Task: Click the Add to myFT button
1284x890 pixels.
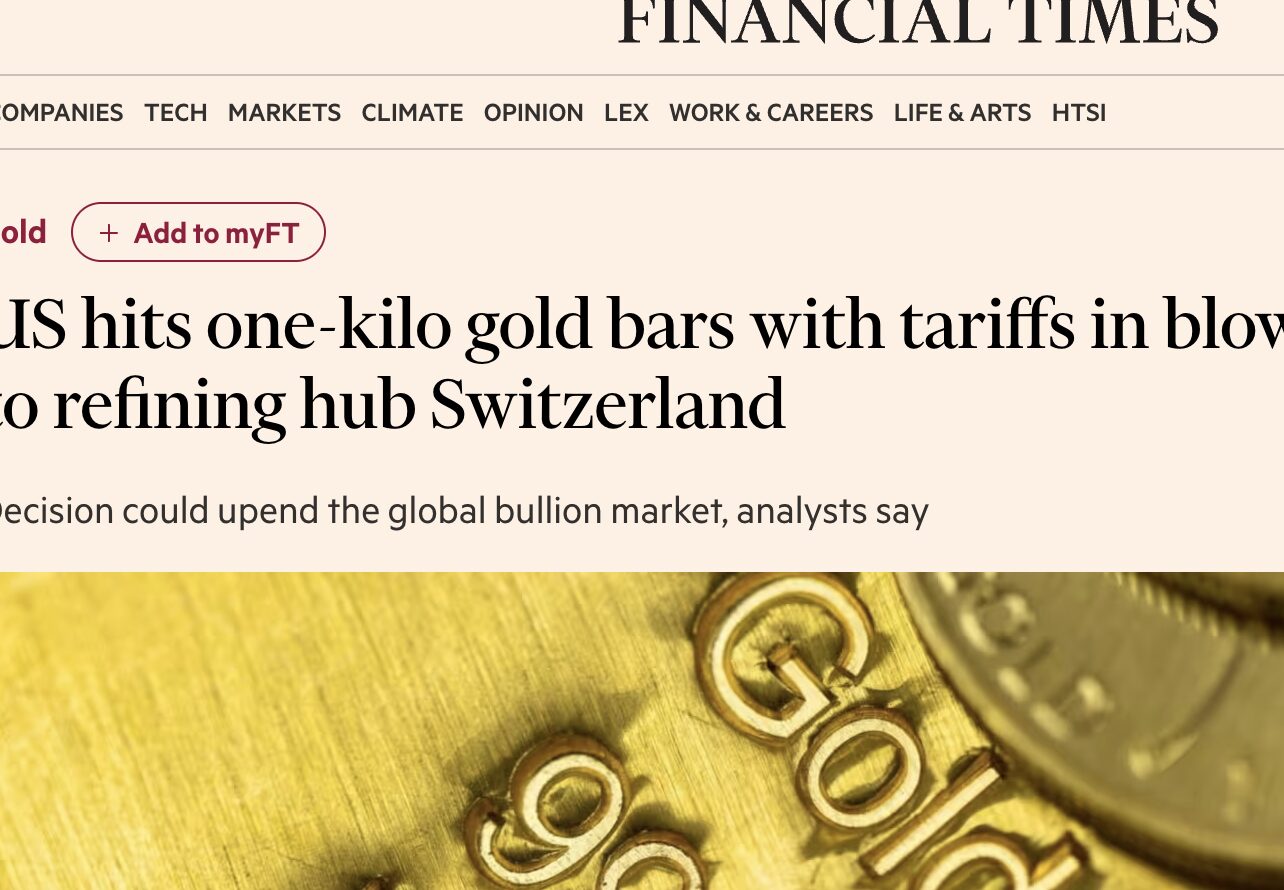Action: coord(198,232)
